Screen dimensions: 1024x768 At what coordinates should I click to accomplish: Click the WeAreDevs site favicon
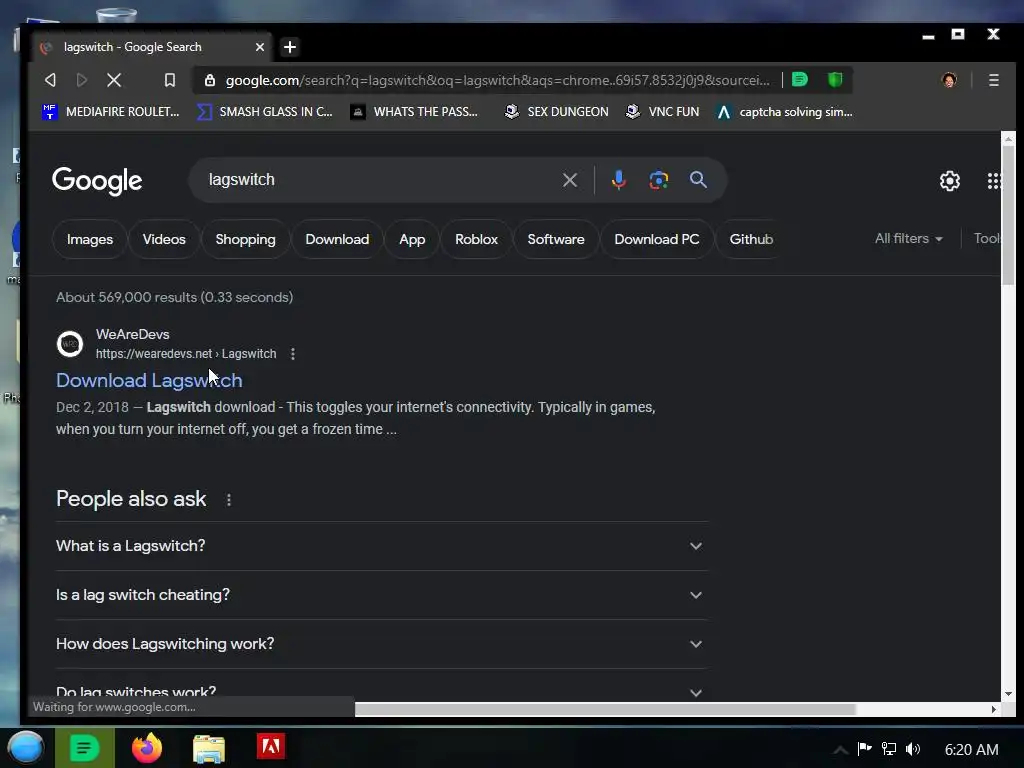point(70,344)
